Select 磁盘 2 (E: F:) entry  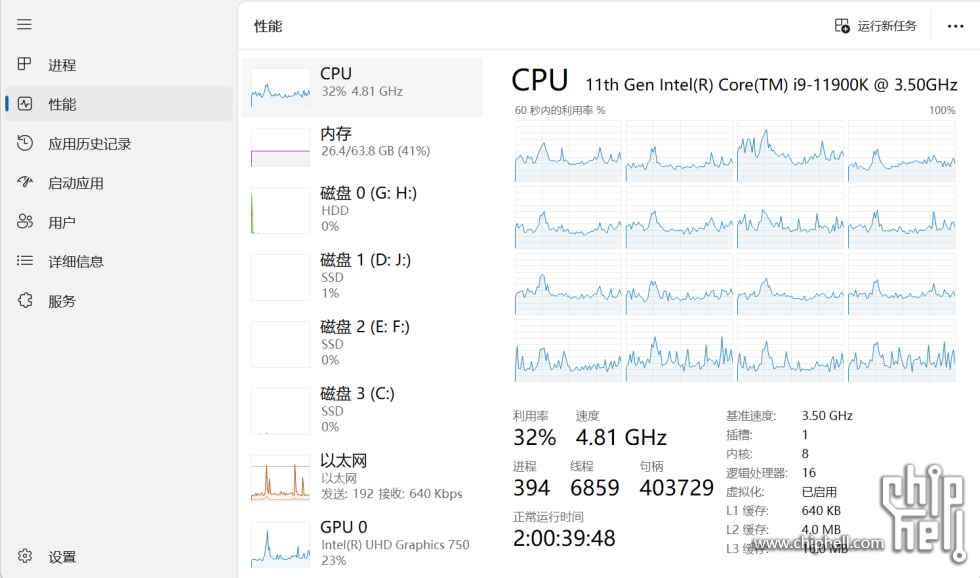362,344
